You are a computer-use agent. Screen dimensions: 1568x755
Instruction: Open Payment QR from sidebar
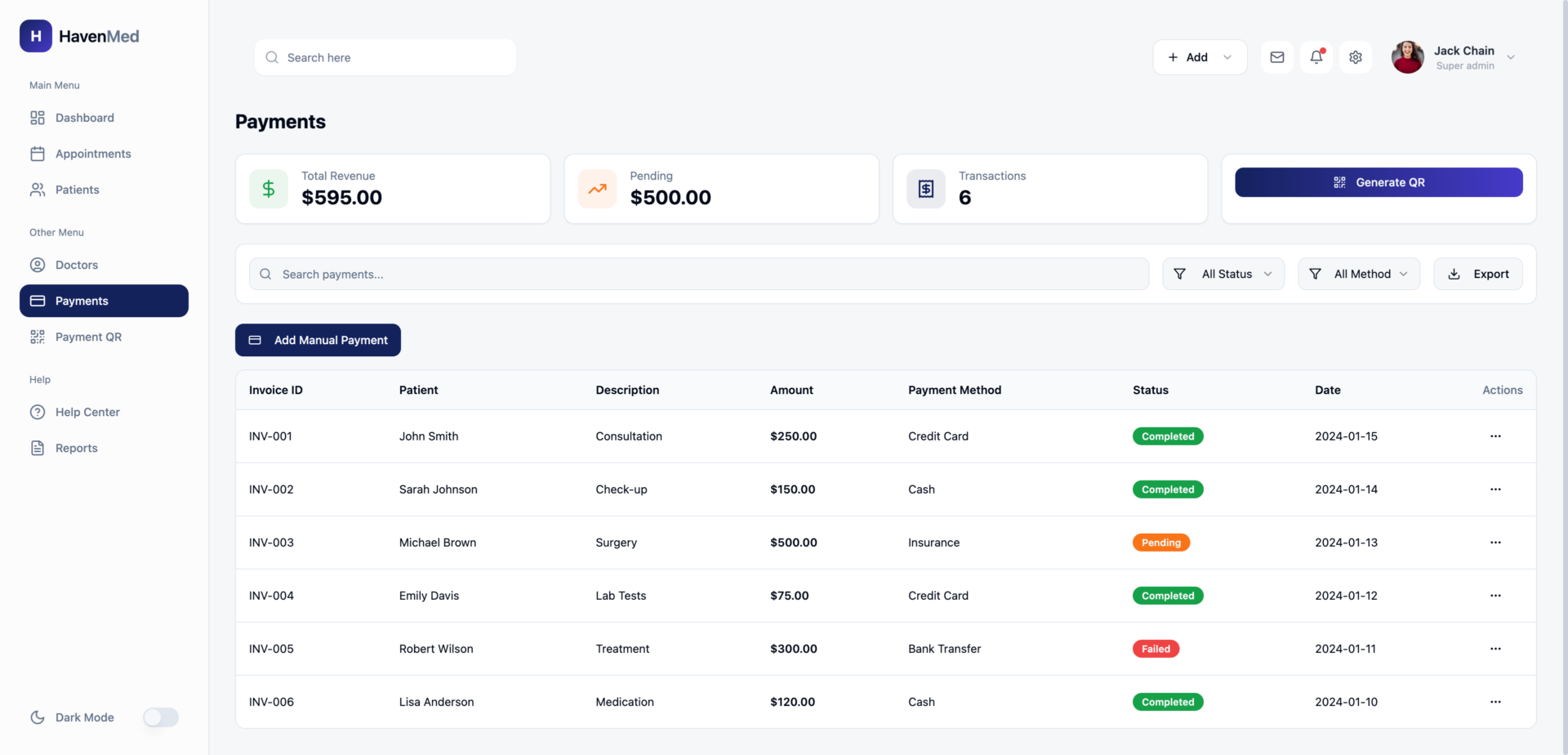click(88, 337)
